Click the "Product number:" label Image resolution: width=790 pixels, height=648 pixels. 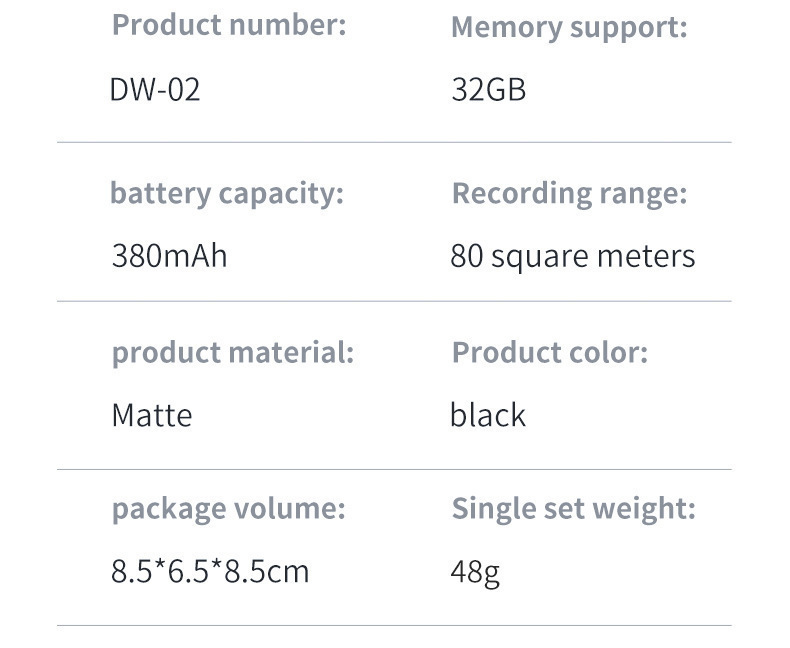point(229,25)
